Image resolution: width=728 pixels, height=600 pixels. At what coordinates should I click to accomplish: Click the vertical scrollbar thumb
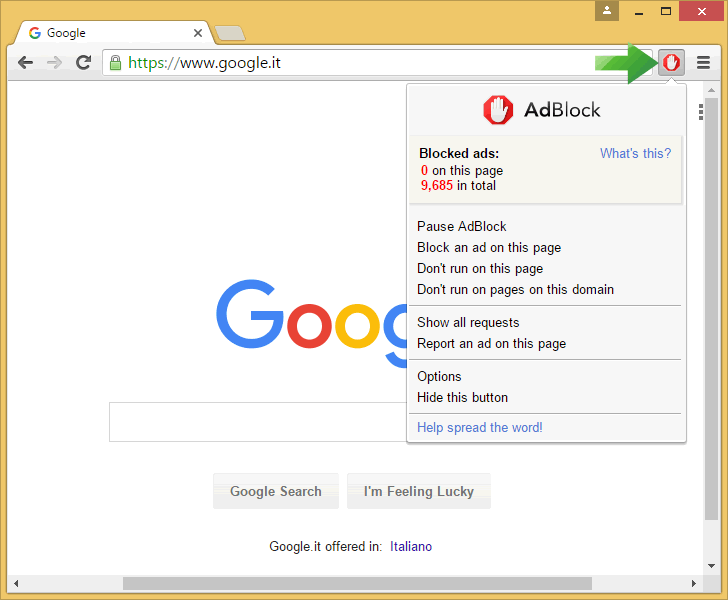pyautogui.click(x=711, y=309)
